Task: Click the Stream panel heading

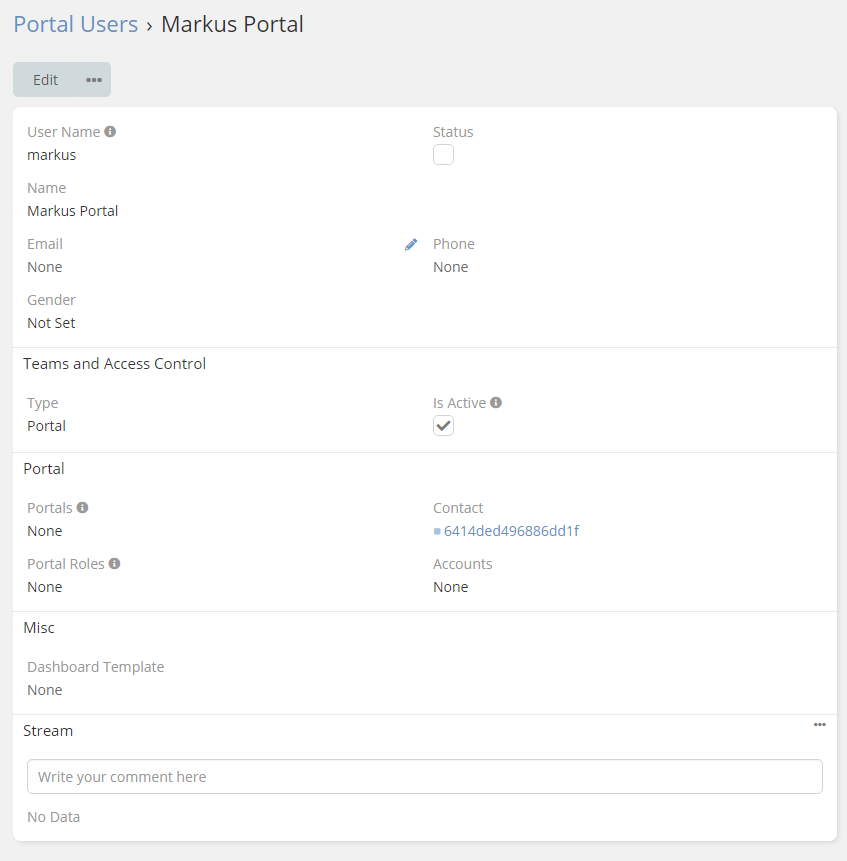Action: point(48,731)
